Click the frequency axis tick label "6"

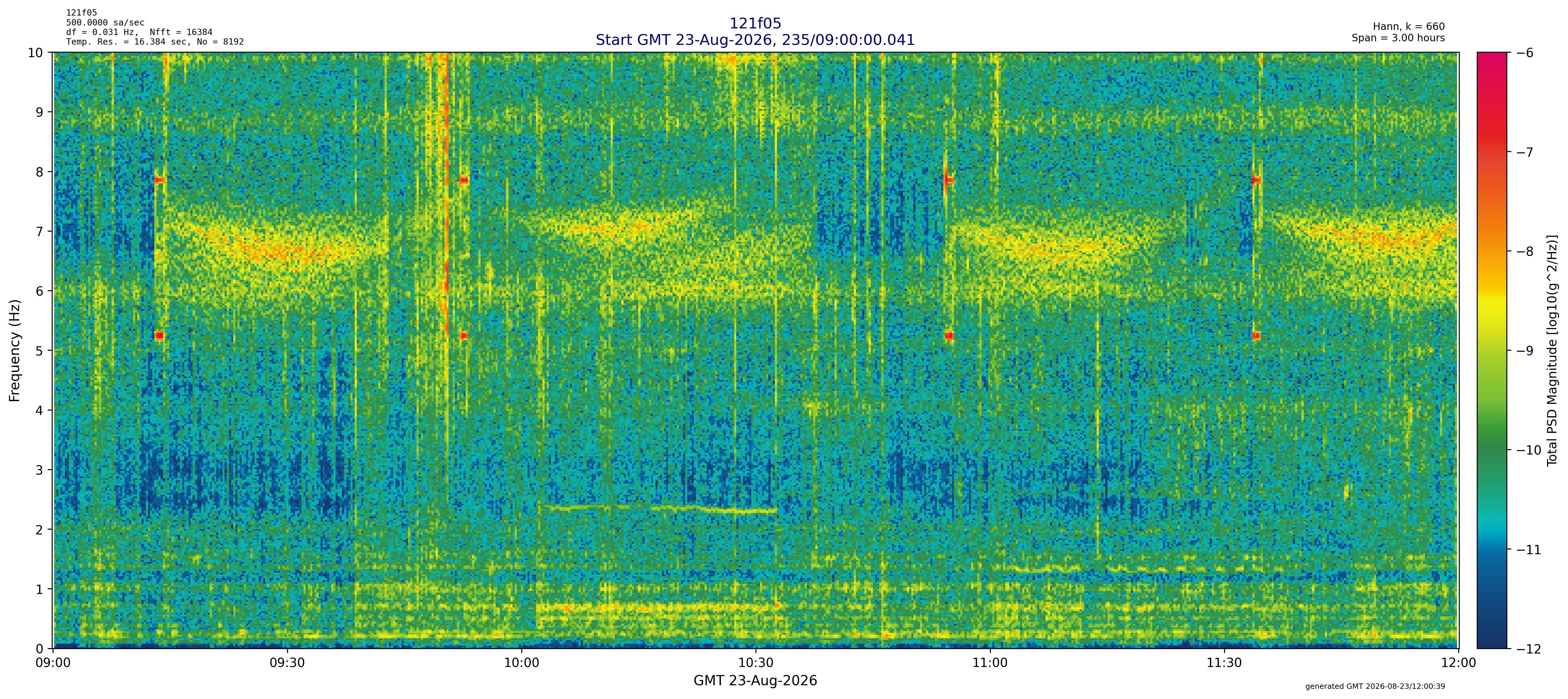(39, 291)
